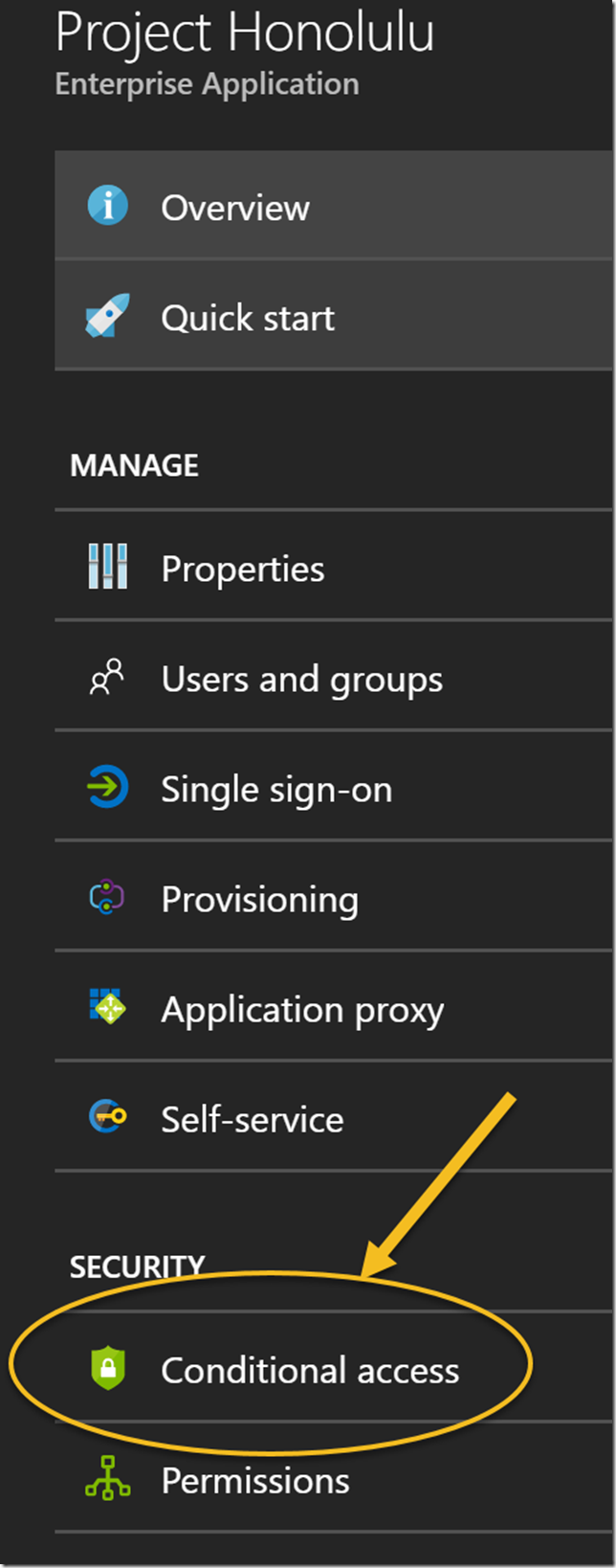Image resolution: width=616 pixels, height=1568 pixels.
Task: Open Application proxy configuration
Action: coord(302,1010)
